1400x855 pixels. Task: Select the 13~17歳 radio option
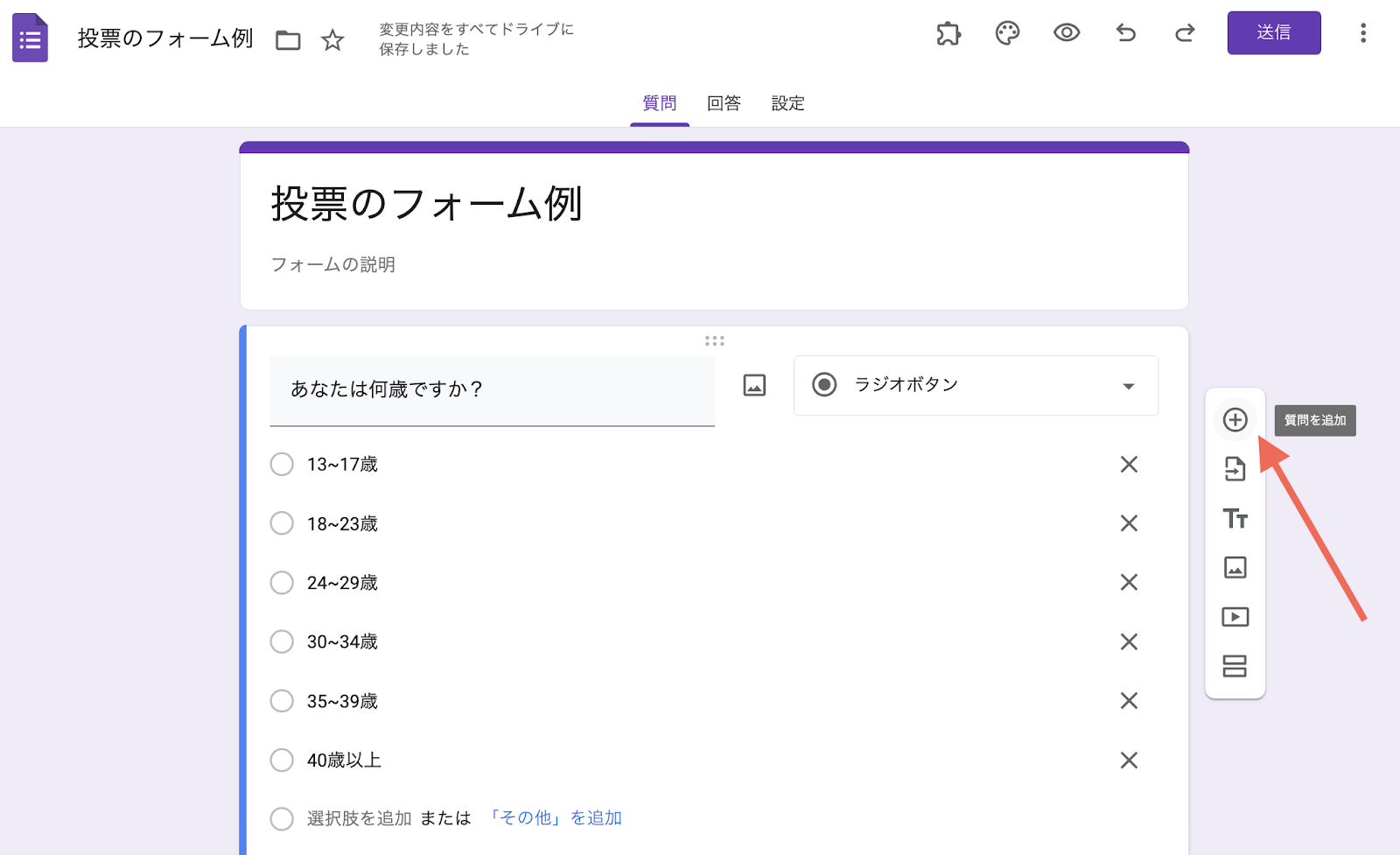tap(282, 464)
